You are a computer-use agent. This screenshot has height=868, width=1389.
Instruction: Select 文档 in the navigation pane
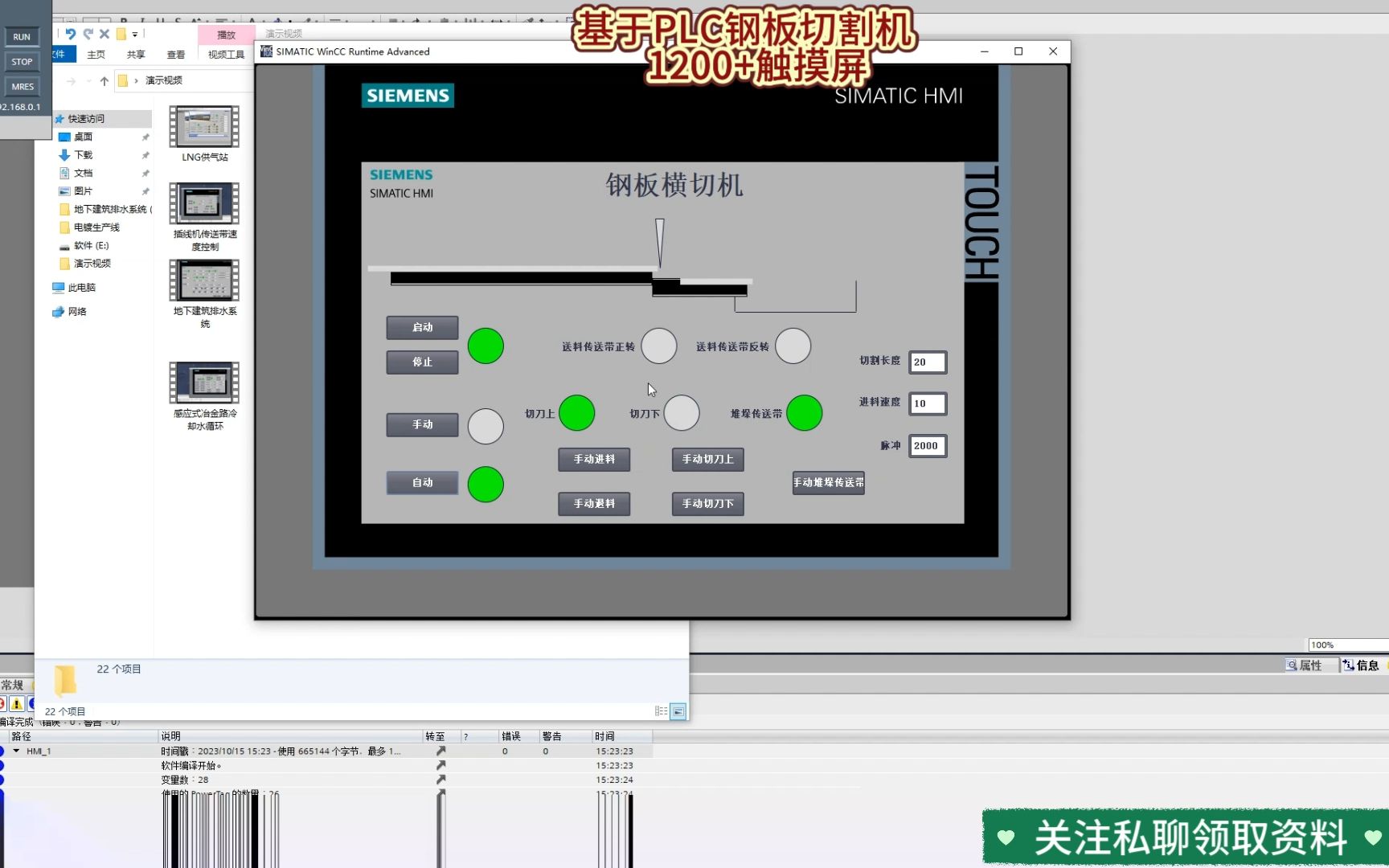pyautogui.click(x=83, y=174)
